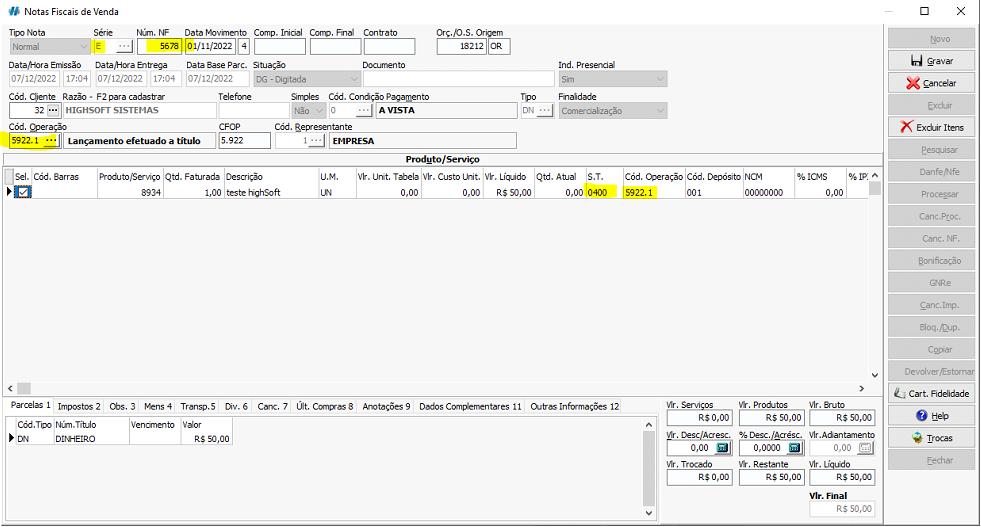Click Excluir Itens button

pos(931,127)
